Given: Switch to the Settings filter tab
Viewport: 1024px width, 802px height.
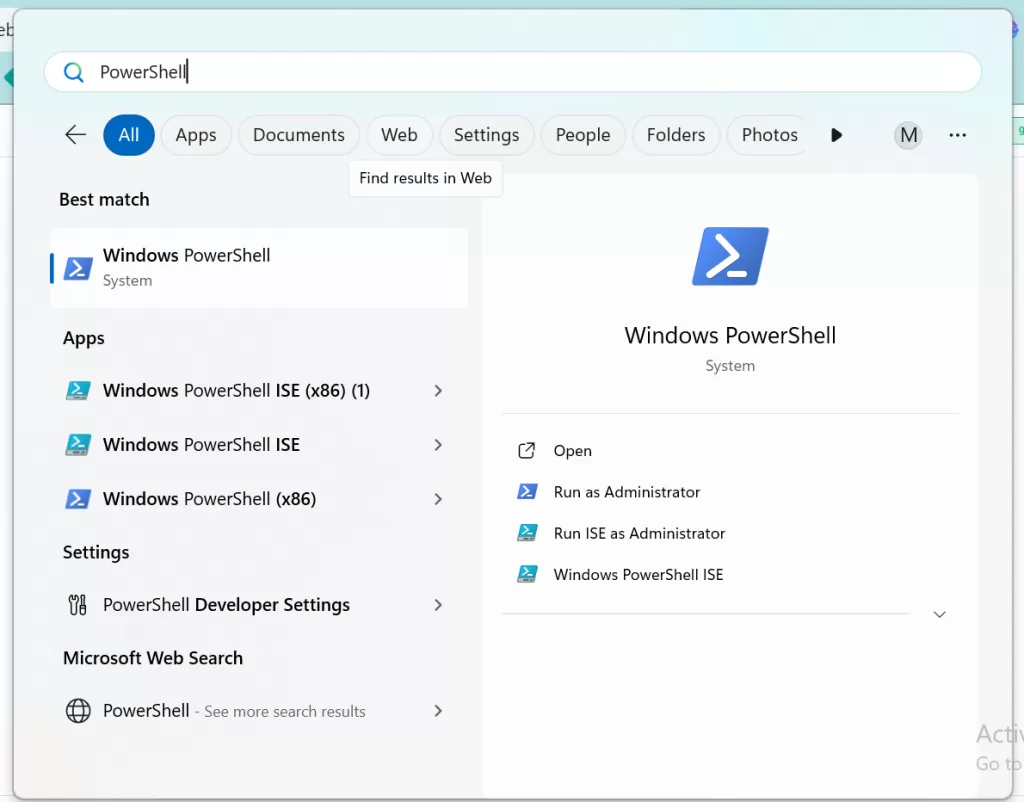Looking at the screenshot, I should [x=487, y=135].
